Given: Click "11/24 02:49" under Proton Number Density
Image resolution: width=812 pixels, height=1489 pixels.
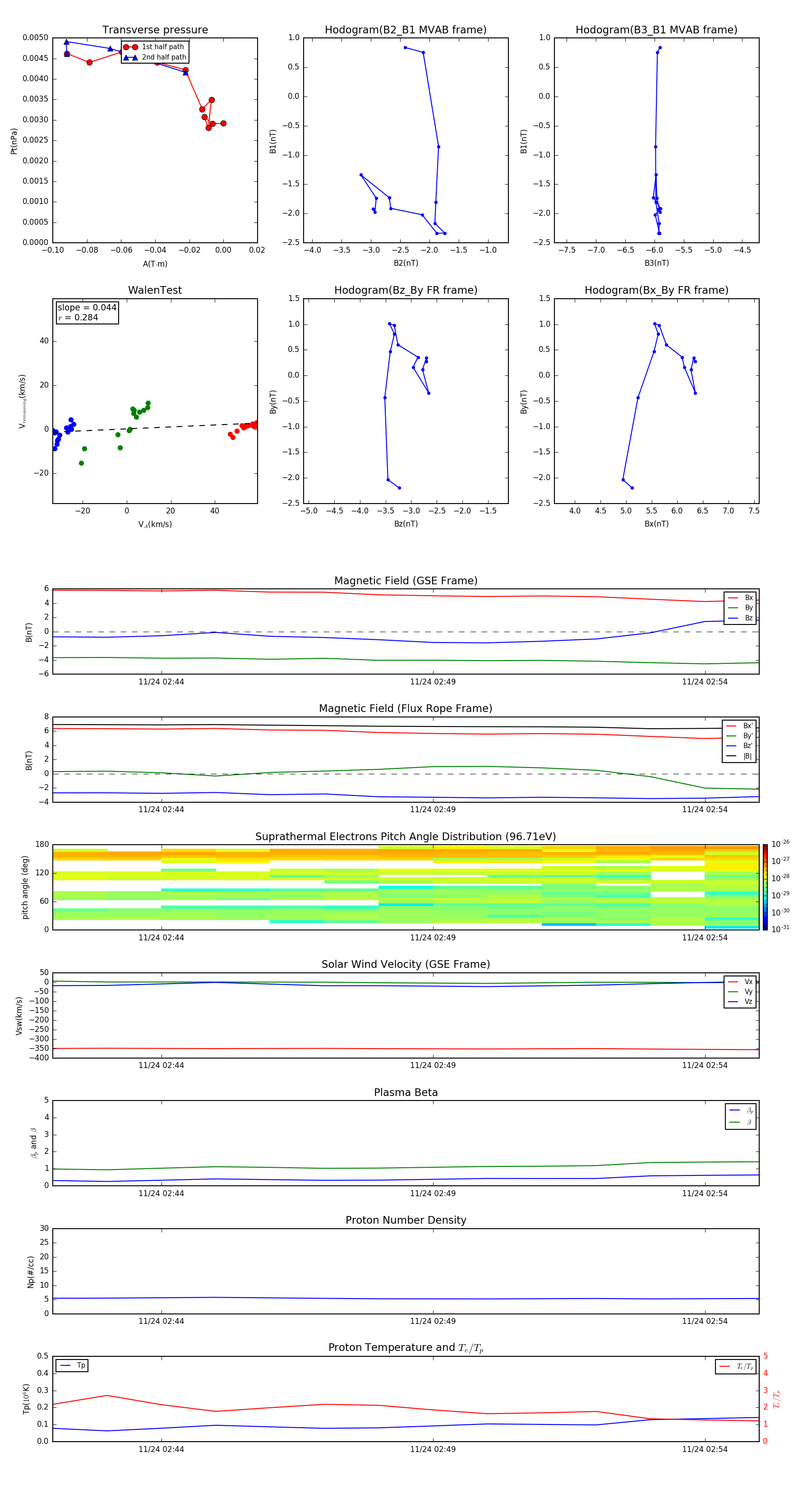Looking at the screenshot, I should (x=433, y=1321).
